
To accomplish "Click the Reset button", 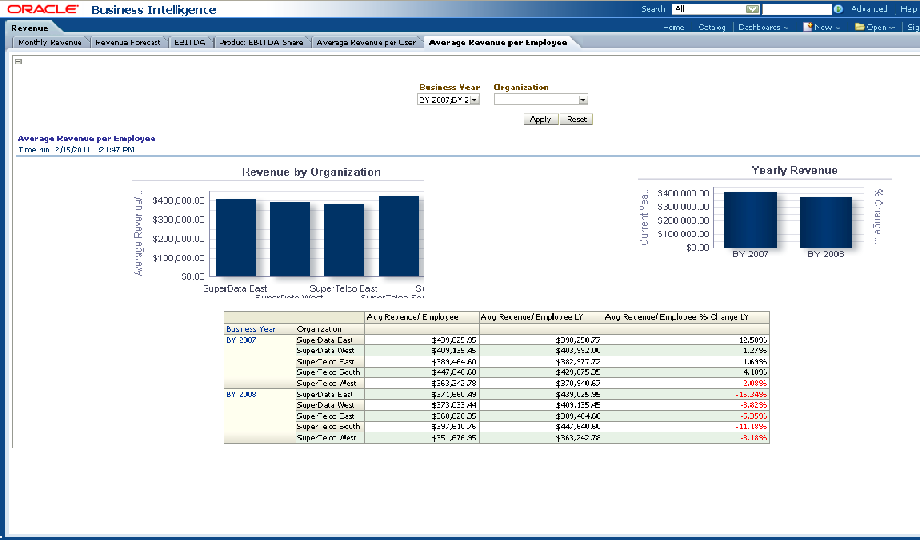I will (577, 119).
